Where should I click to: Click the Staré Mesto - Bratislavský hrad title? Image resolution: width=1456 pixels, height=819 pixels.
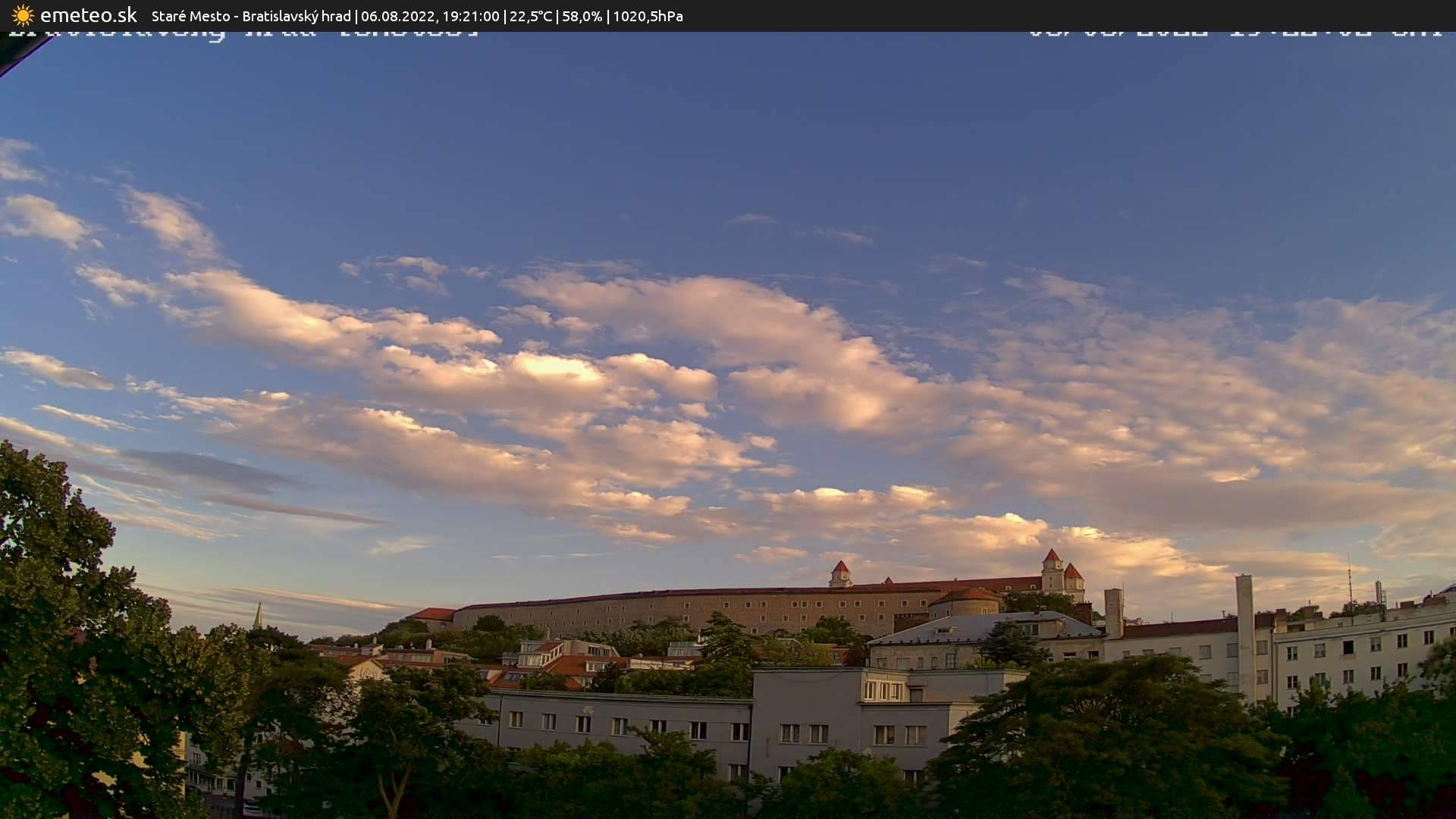(251, 16)
